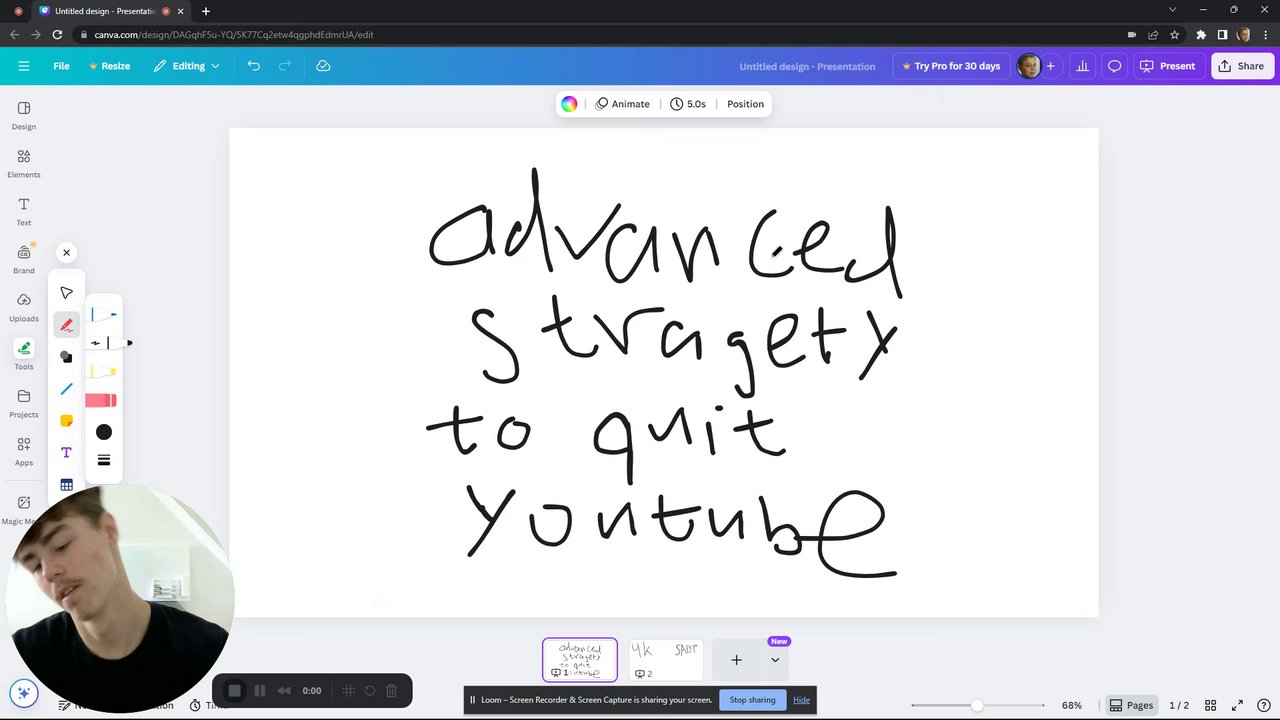The width and height of the screenshot is (1280, 720).
Task: Open the Elements panel in sidebar
Action: coord(24,164)
